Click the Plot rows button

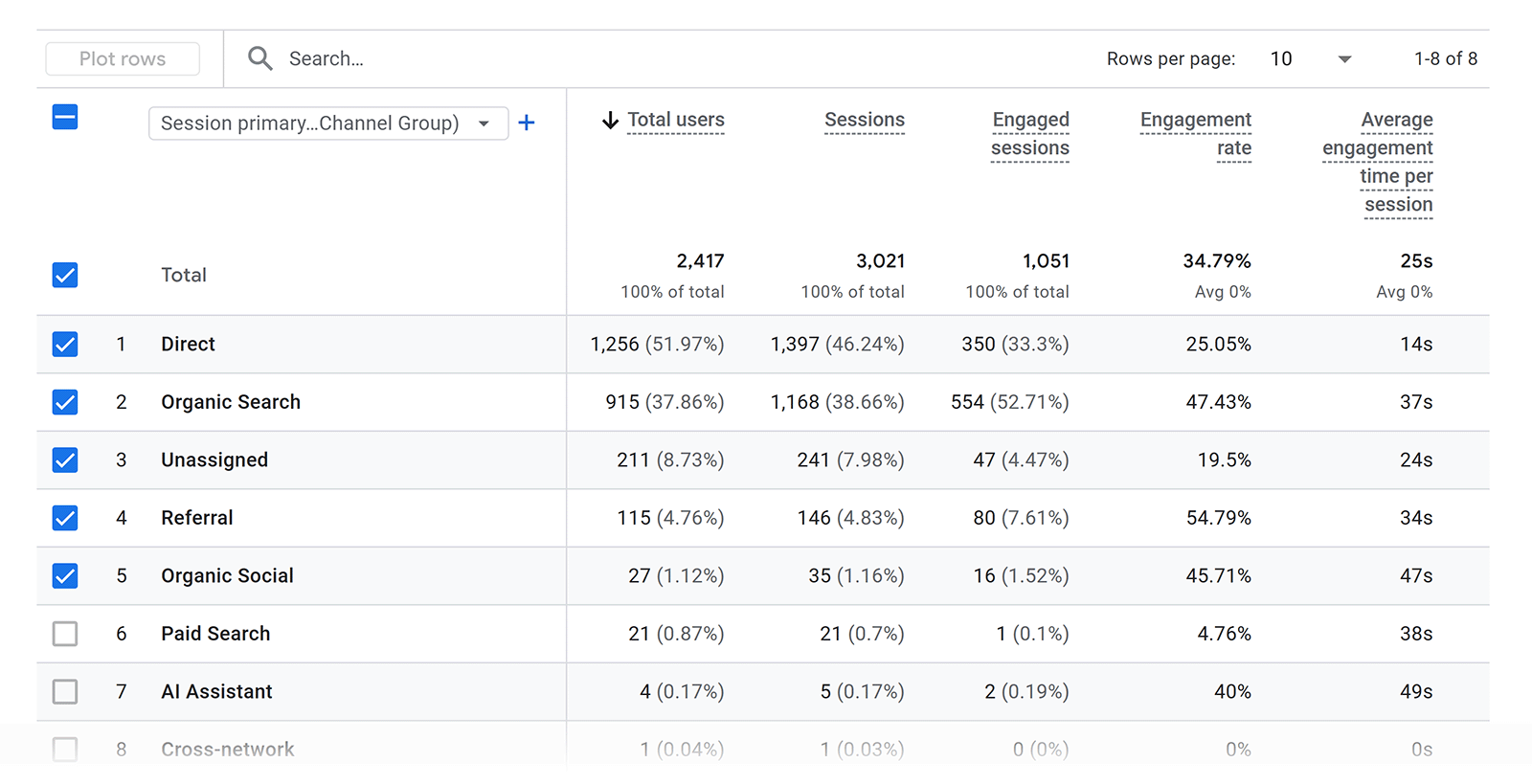point(123,58)
